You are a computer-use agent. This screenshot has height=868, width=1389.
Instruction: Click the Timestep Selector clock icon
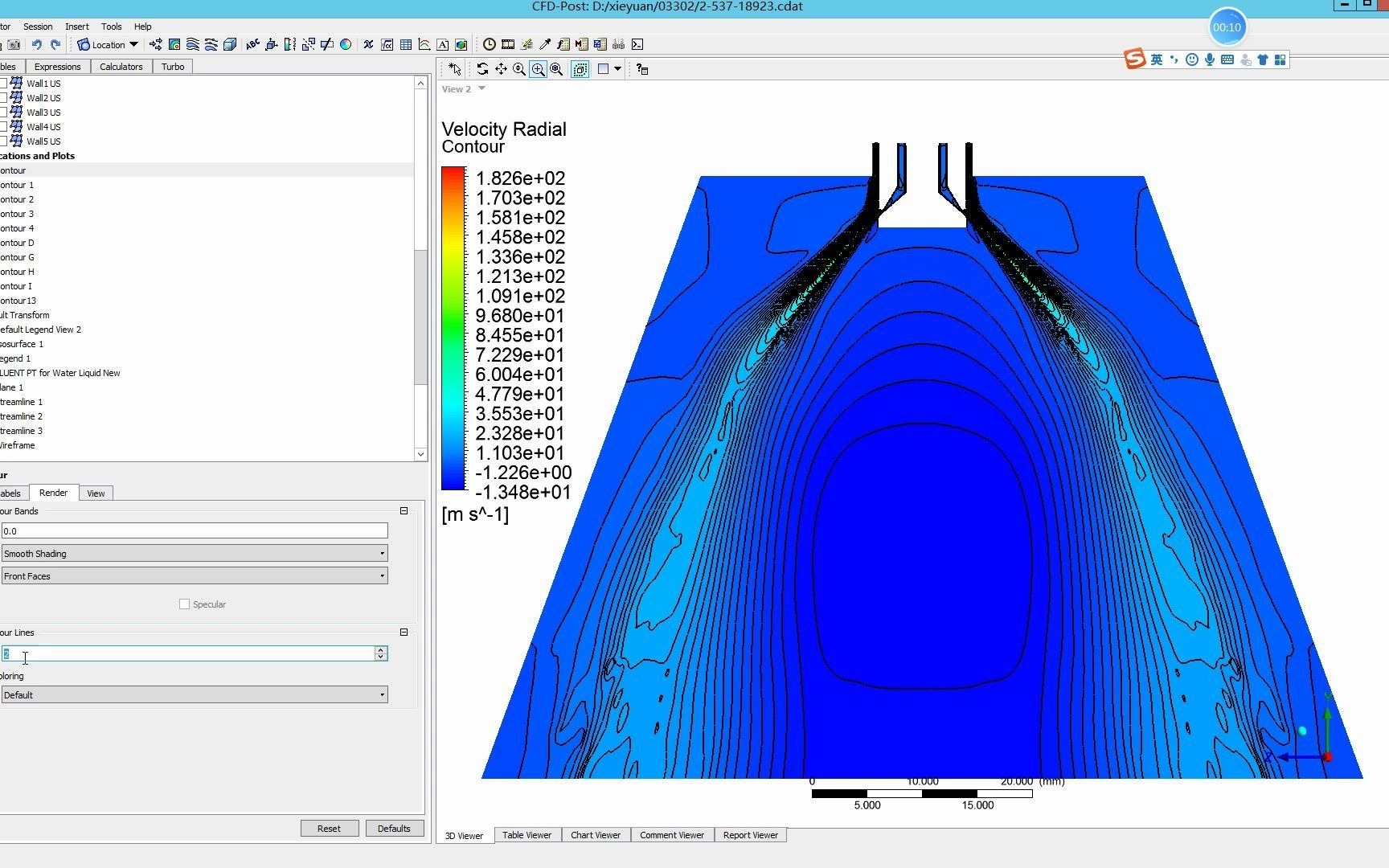coord(489,44)
